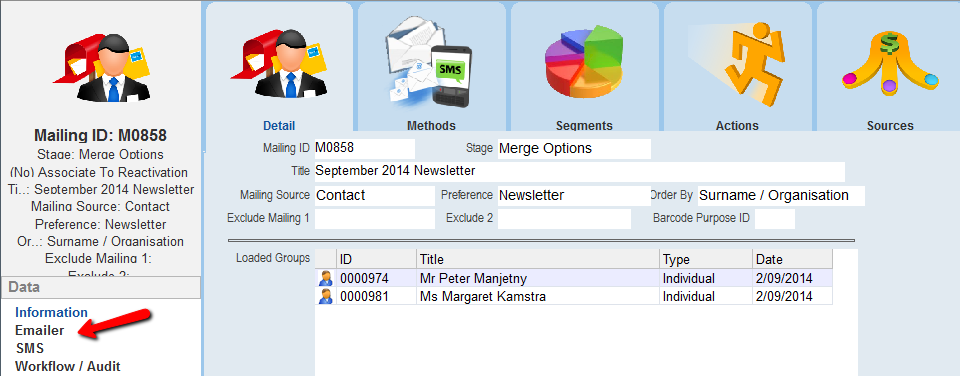Open the Detail tab mailbox icon
The width and height of the screenshot is (960, 376).
coord(279,63)
